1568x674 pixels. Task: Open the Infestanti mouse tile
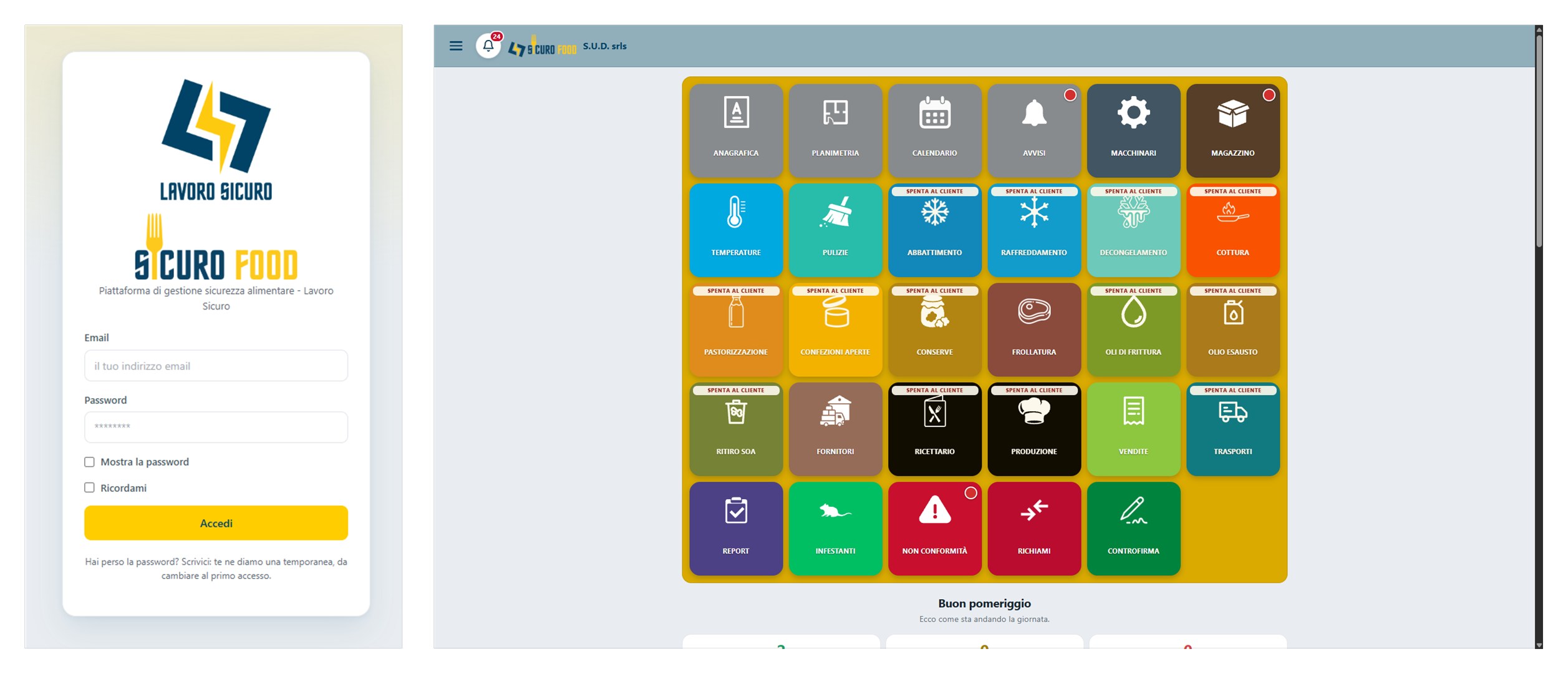click(835, 529)
